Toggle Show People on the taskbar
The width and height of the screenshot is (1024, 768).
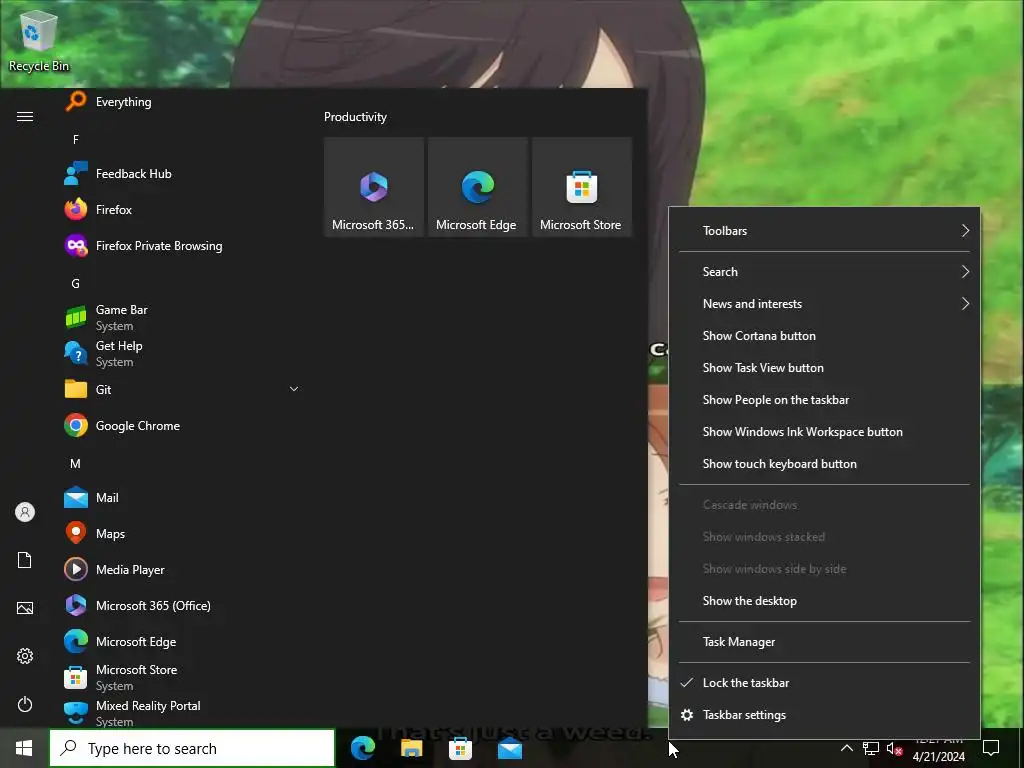click(824, 400)
